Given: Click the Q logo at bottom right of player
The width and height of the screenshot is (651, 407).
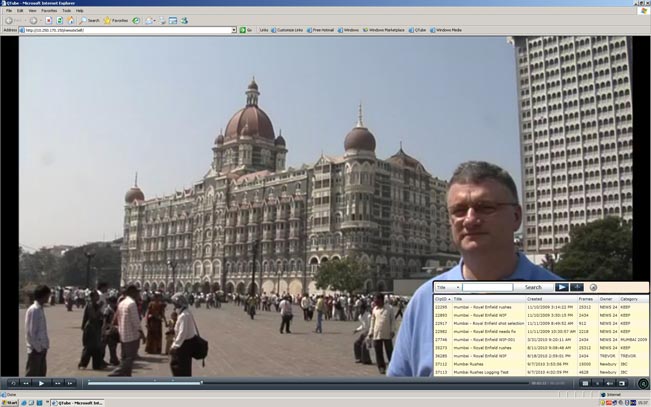Looking at the screenshot, I should (643, 383).
